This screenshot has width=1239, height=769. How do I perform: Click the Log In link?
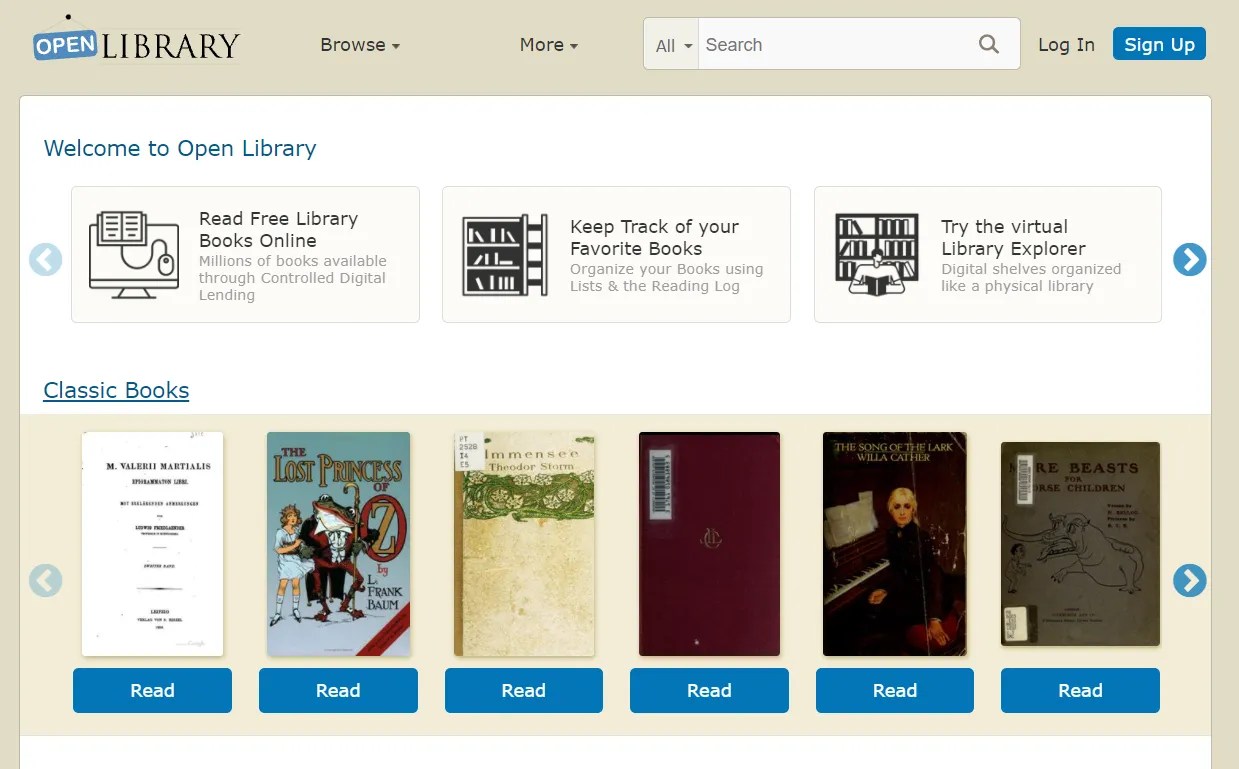(x=1066, y=45)
